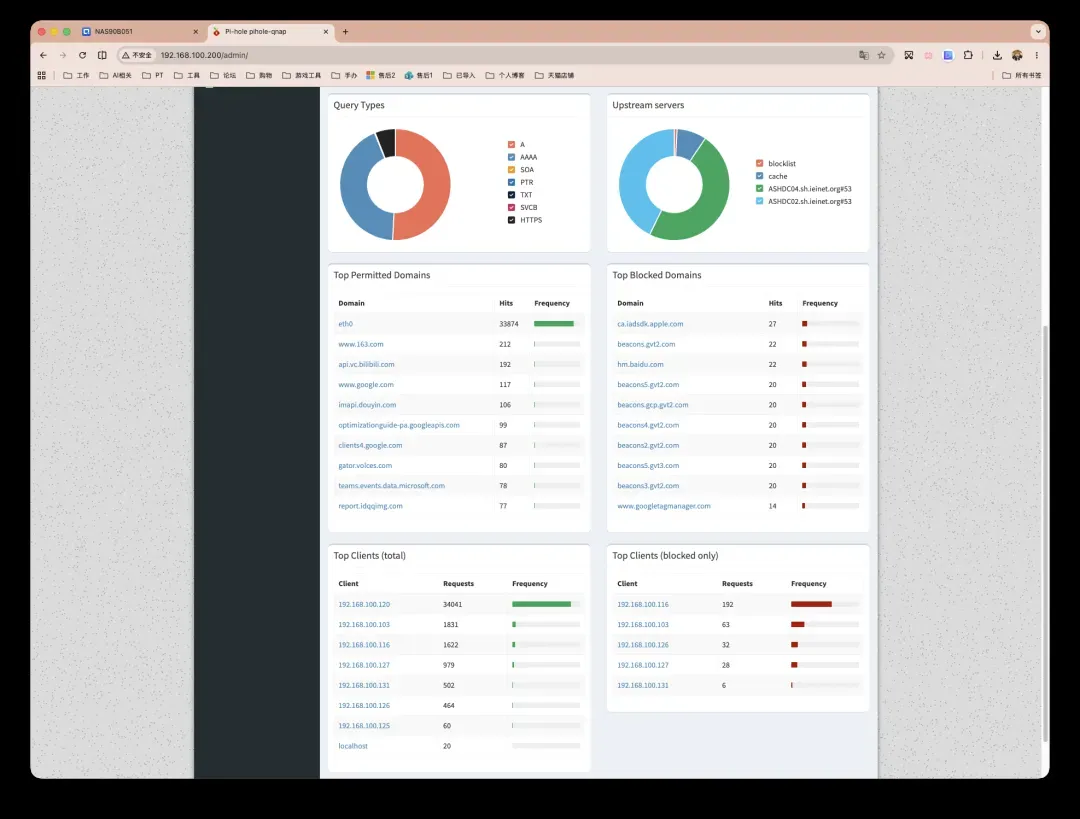
Task: Open the Chrome three-dot menu
Action: click(1037, 55)
